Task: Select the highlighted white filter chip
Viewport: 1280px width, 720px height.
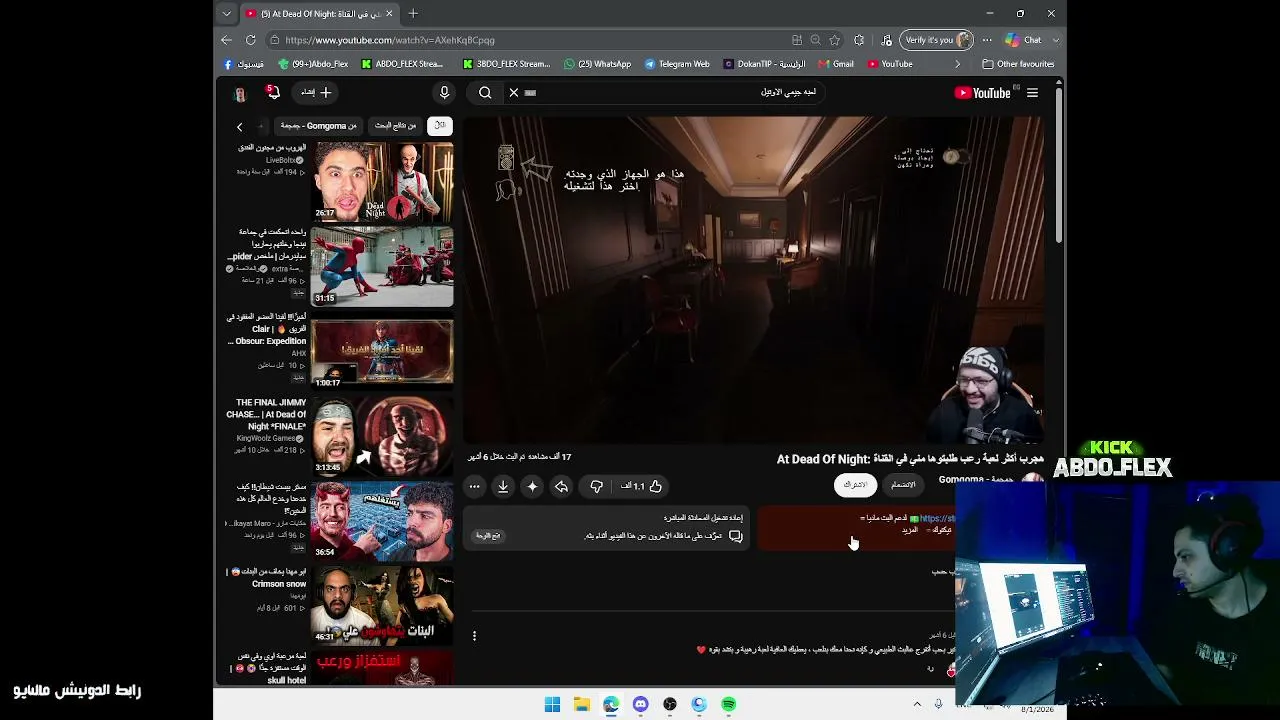Action: click(x=439, y=126)
